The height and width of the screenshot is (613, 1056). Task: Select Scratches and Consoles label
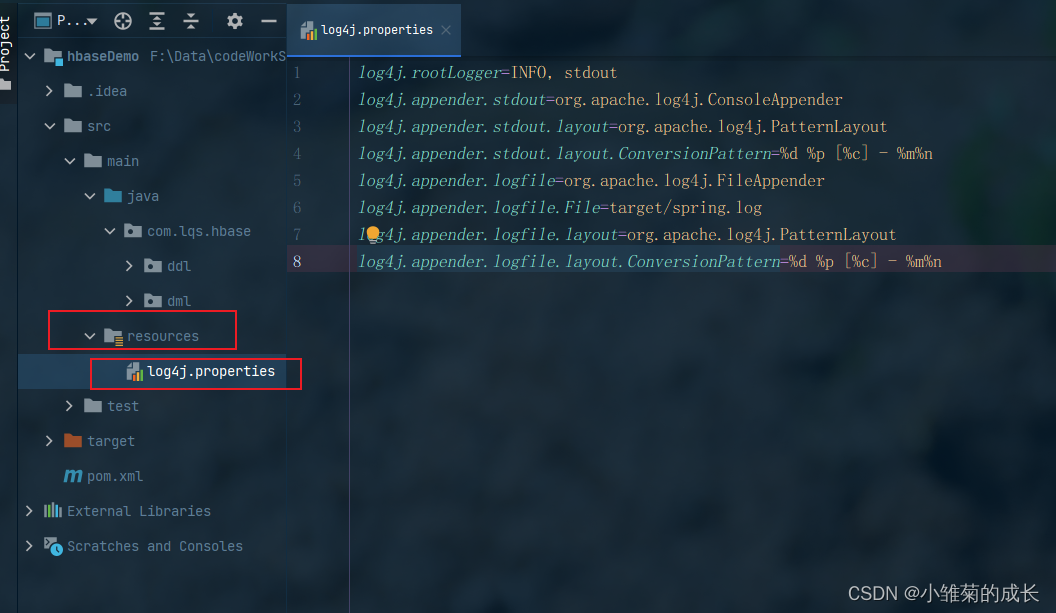click(155, 546)
